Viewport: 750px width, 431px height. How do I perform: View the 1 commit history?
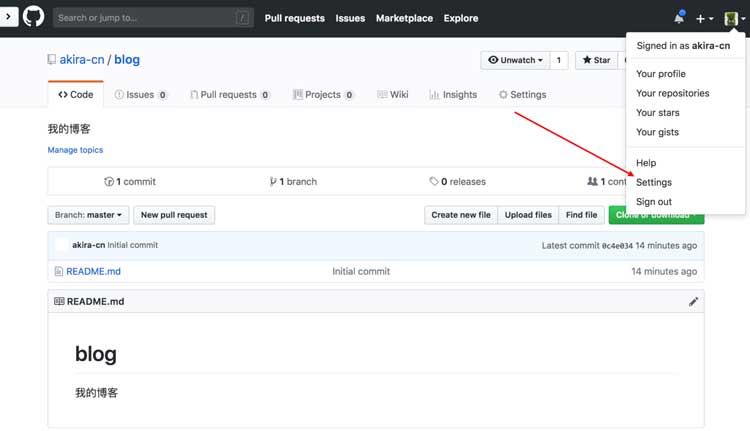click(130, 181)
